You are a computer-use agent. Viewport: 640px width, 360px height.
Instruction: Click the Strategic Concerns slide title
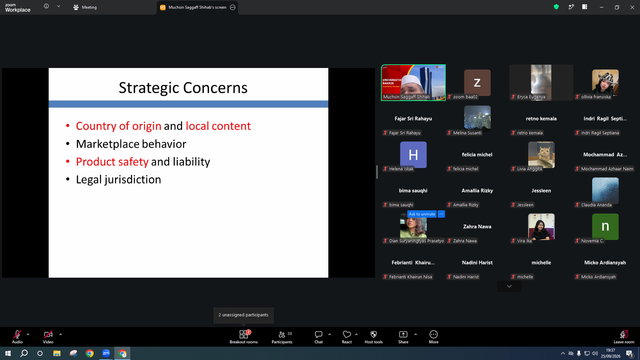click(x=183, y=88)
